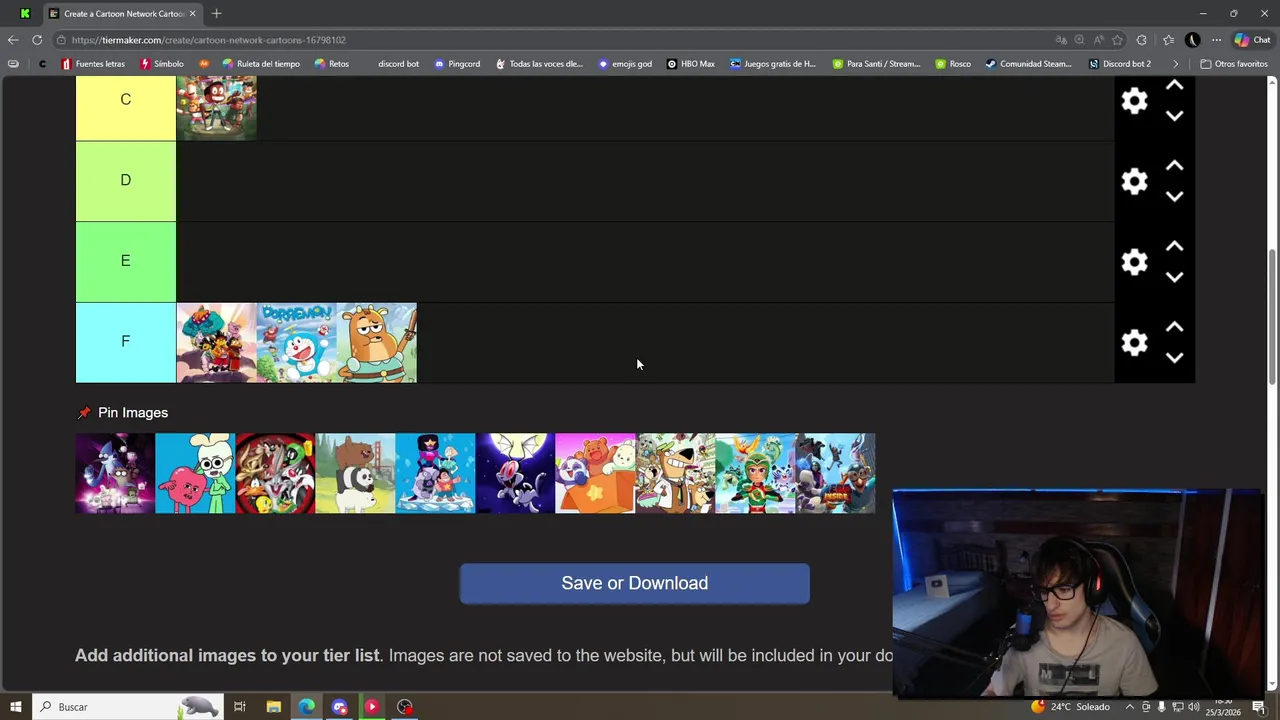Open the Comunidad Steam bookmark

1028,64
